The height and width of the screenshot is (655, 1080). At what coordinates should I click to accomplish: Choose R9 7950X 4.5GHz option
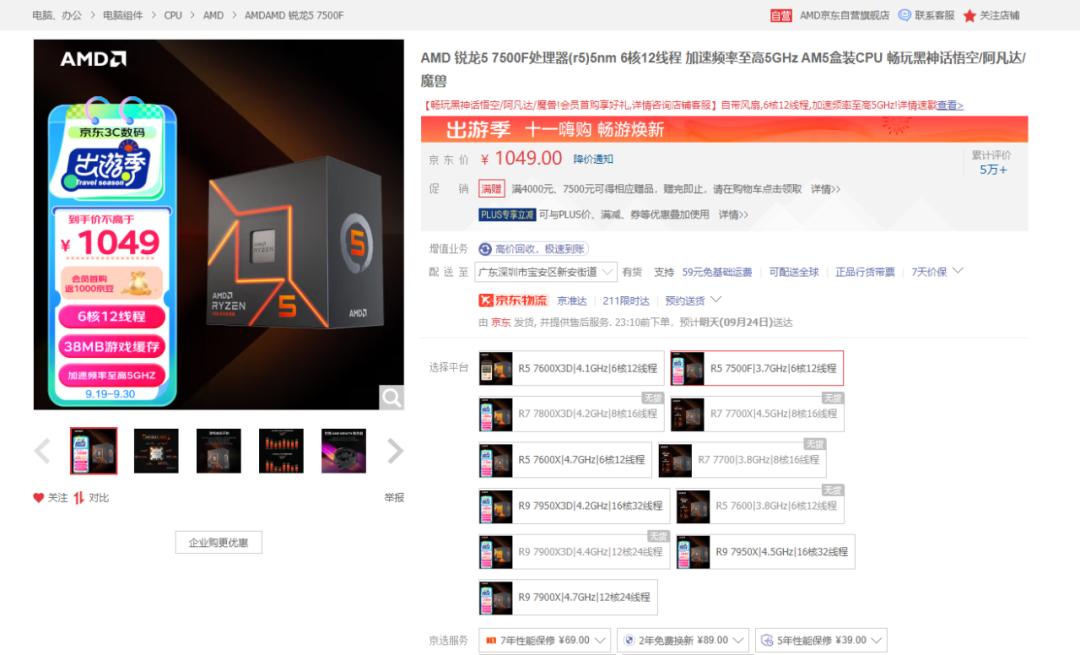[765, 552]
